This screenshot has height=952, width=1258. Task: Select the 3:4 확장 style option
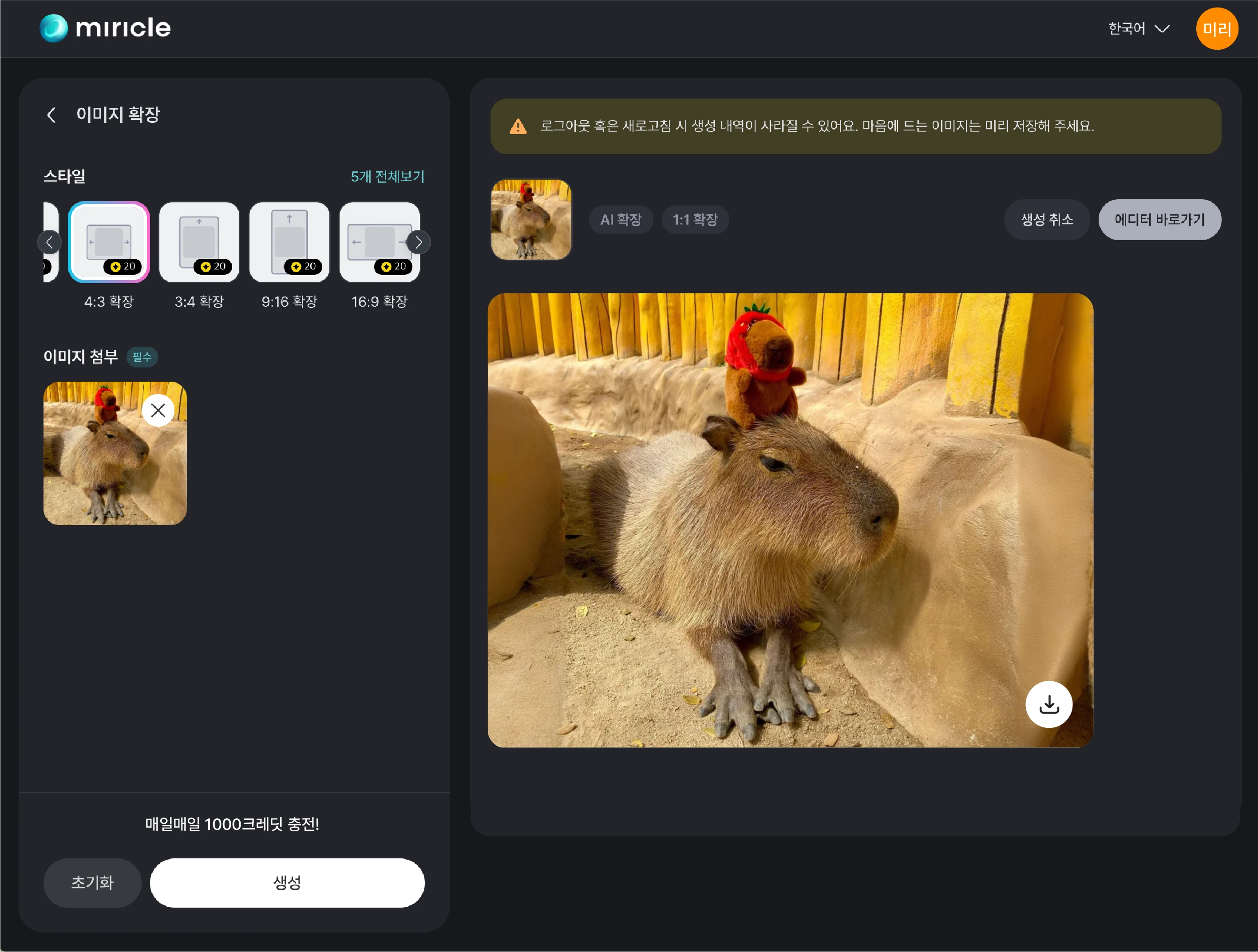[199, 242]
